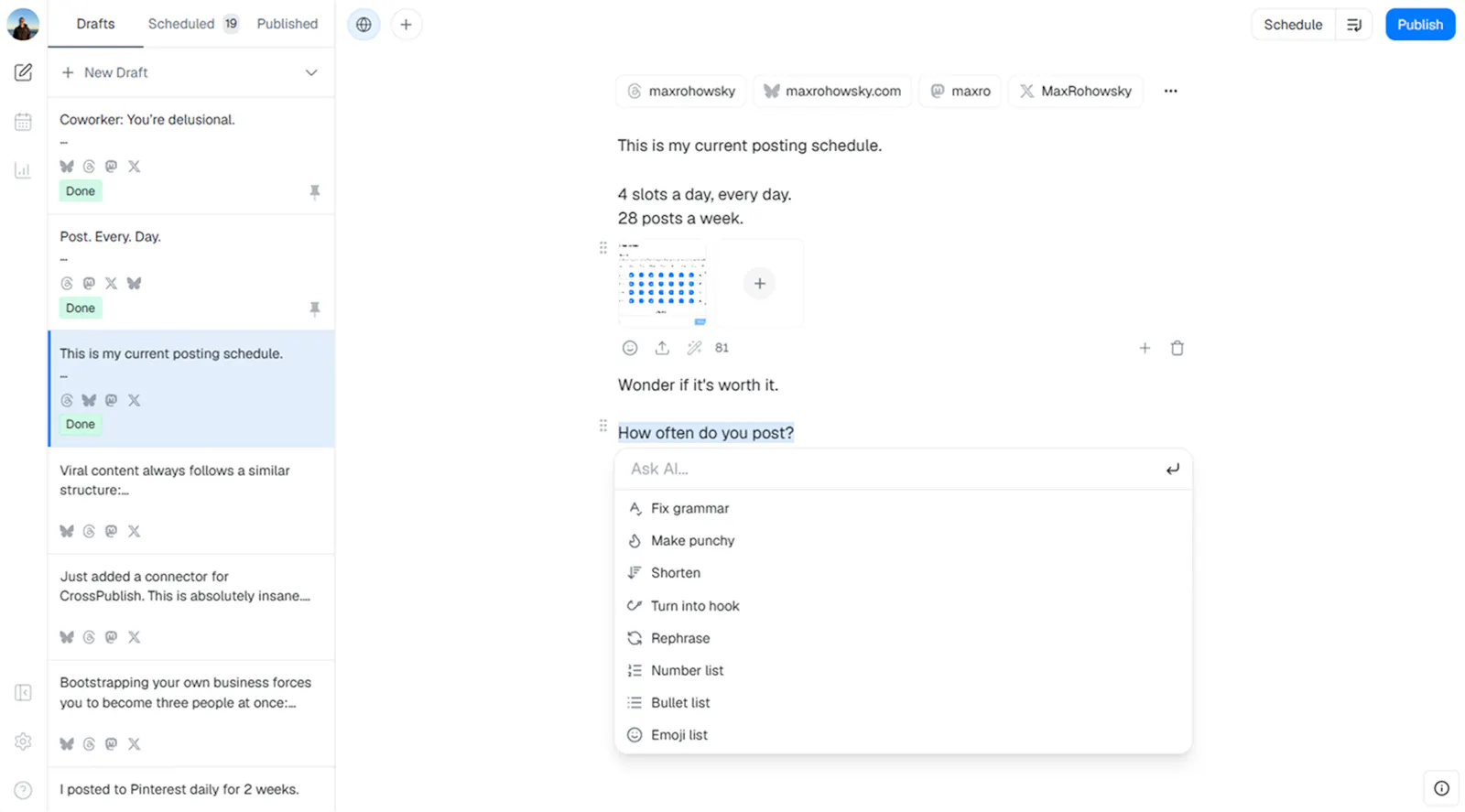Click the drag handle beside 'How often do you post?'
Image resolution: width=1465 pixels, height=812 pixels.
pos(602,426)
